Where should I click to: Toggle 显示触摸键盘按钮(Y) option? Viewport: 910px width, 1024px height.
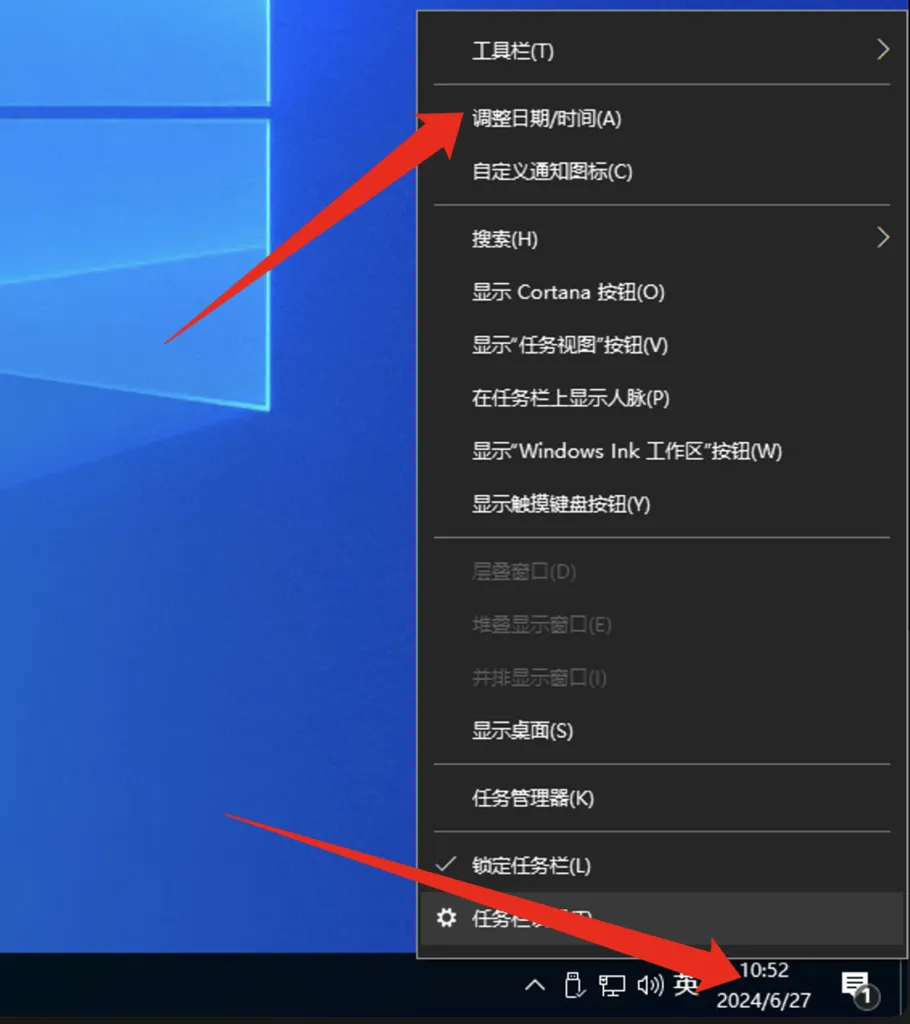tap(662, 504)
